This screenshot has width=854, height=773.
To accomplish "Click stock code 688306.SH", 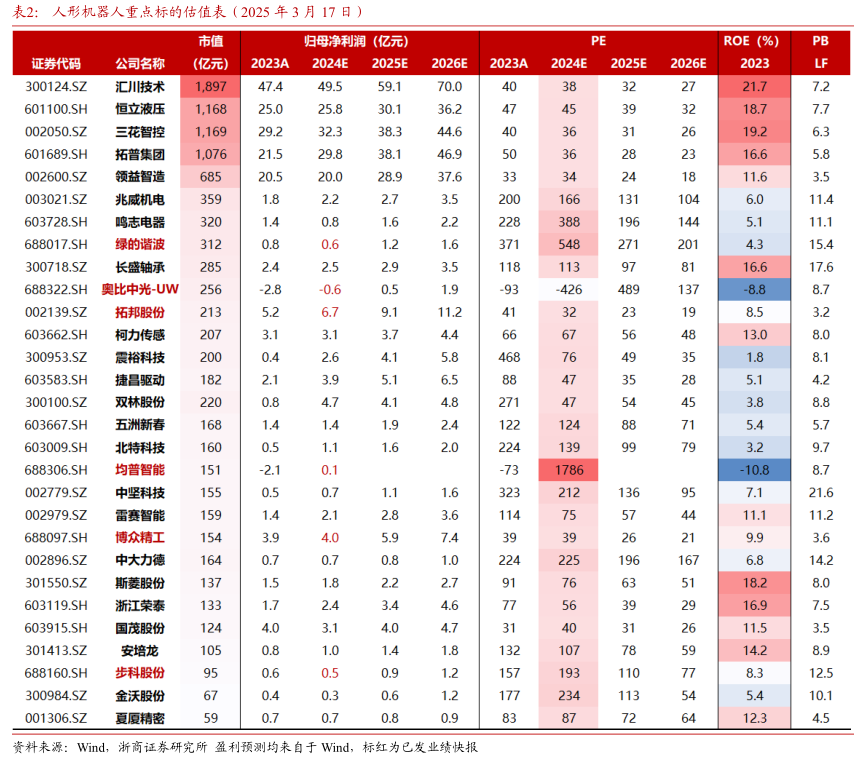I will (x=56, y=470).
